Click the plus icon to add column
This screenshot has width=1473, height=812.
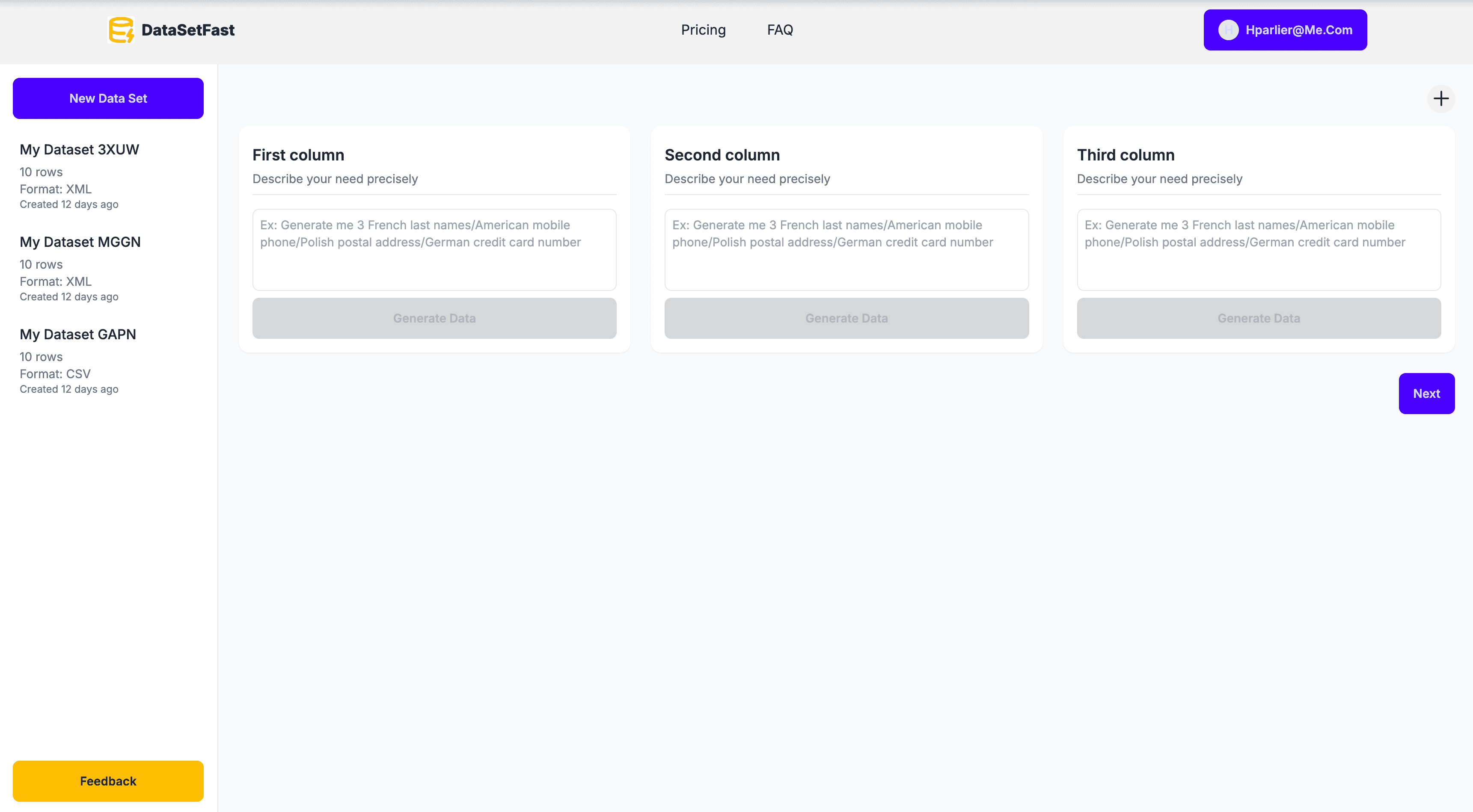(x=1440, y=98)
